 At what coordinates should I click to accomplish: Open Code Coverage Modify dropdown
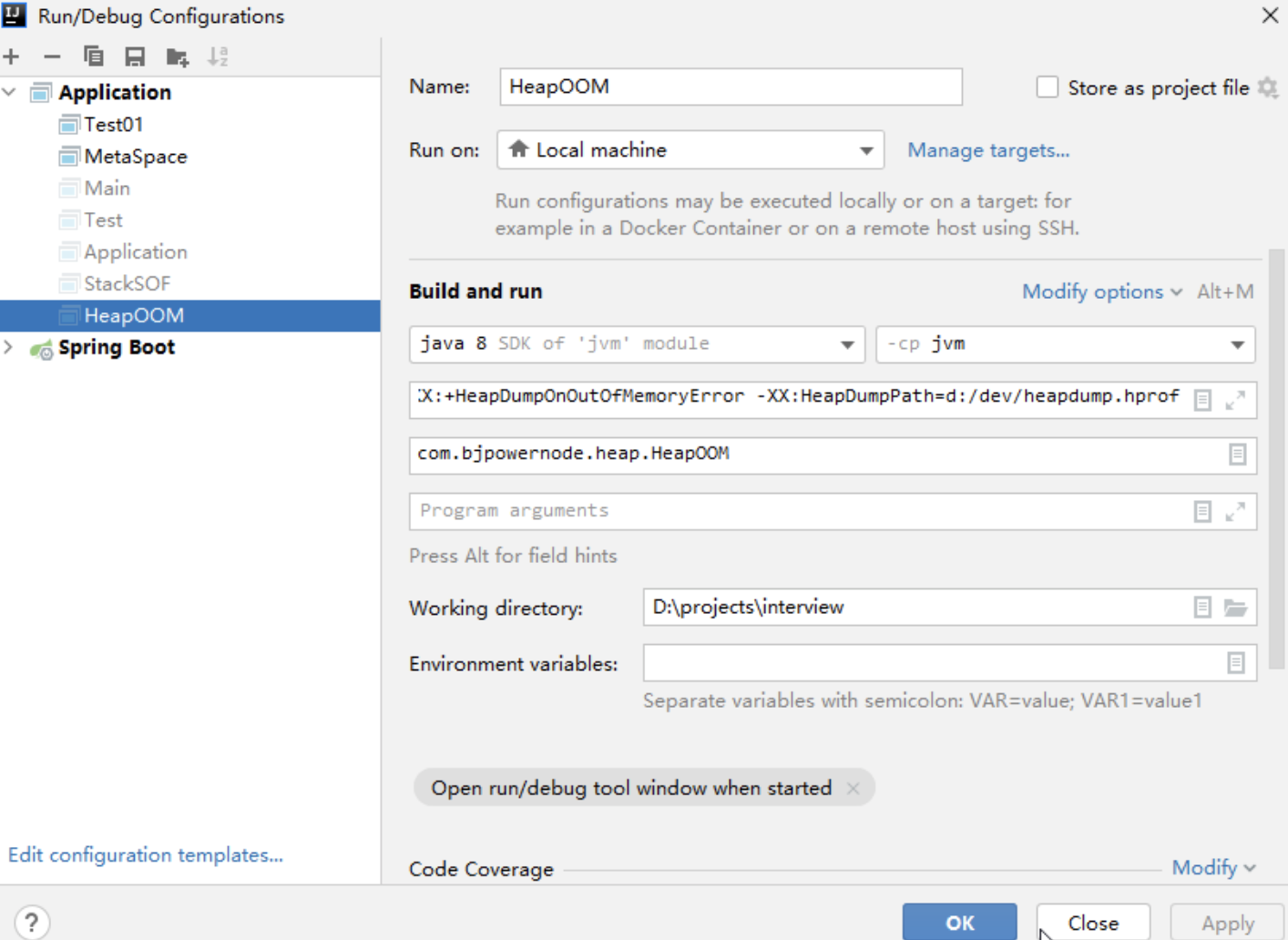pos(1213,867)
